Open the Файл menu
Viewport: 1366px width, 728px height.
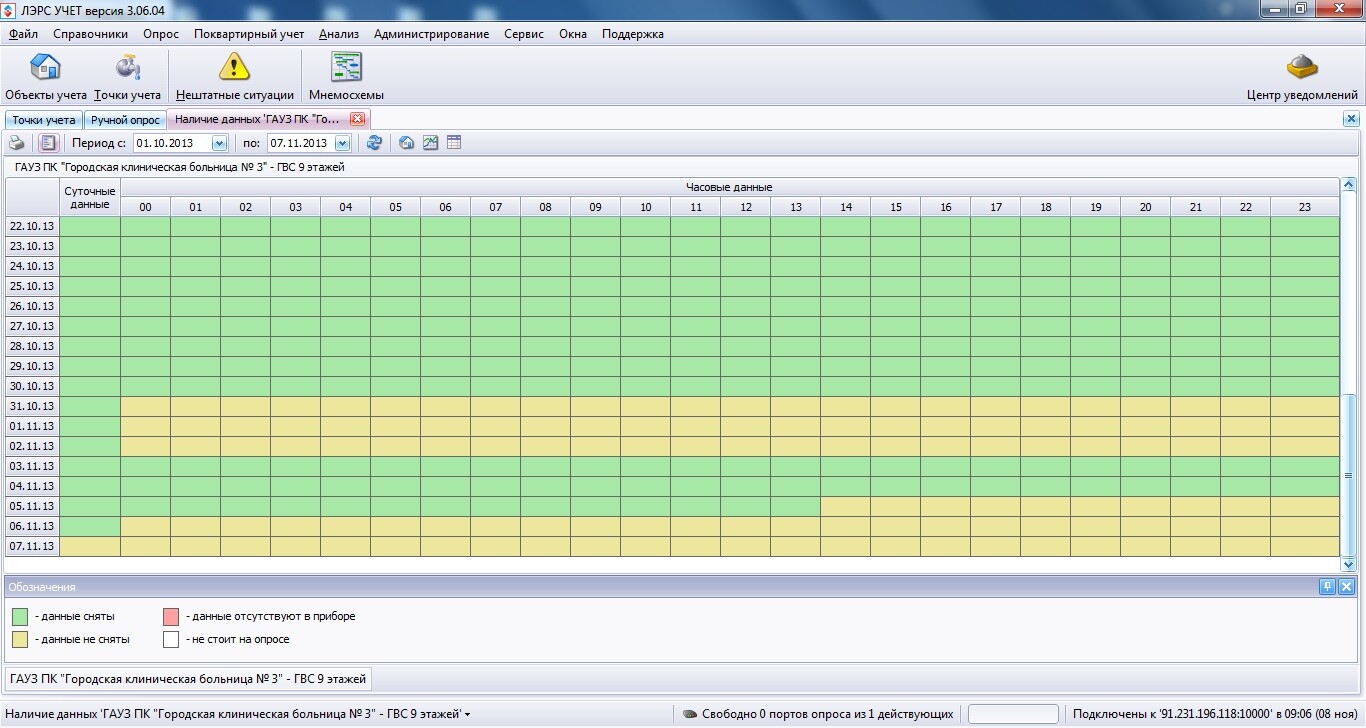tap(23, 34)
